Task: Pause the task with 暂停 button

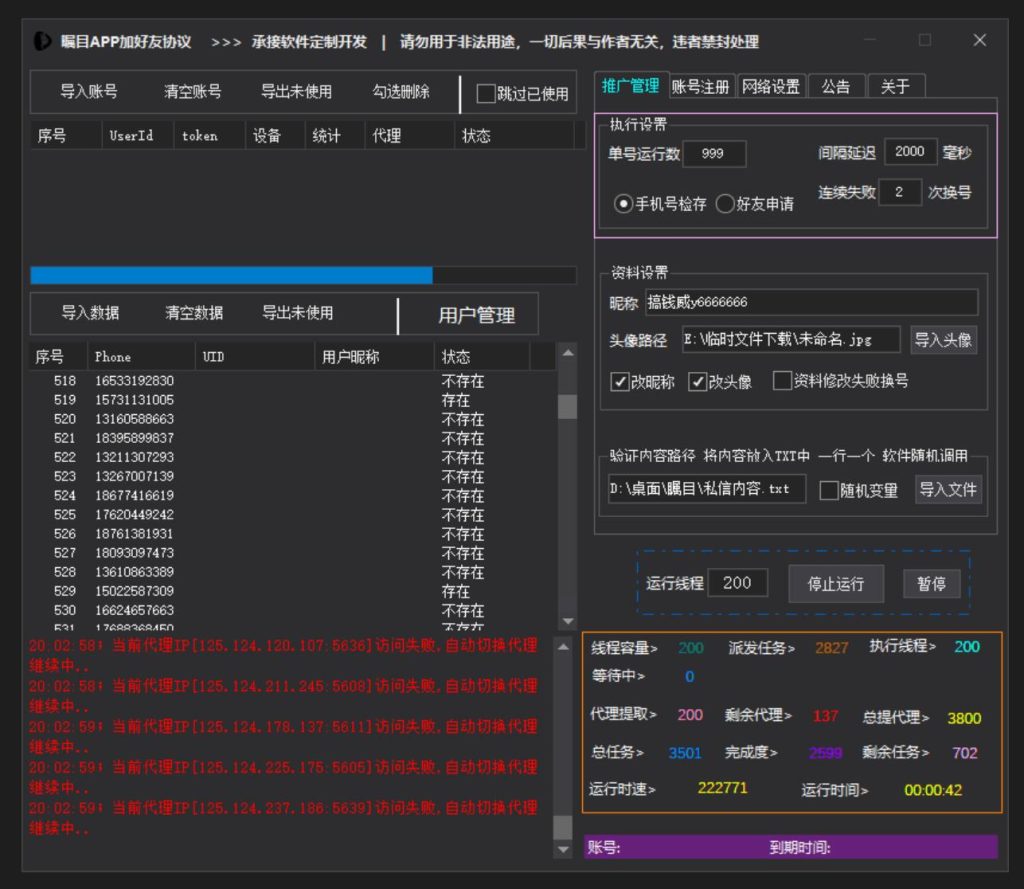Action: click(x=931, y=584)
